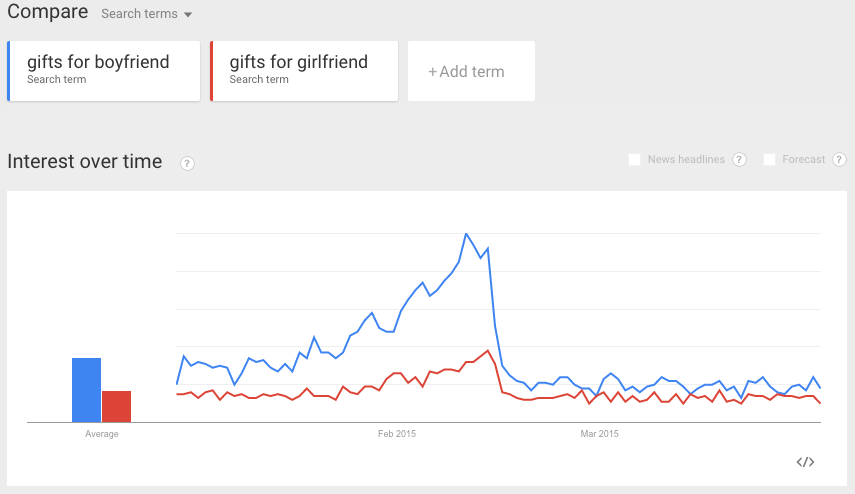Click the blue Average bar
Screen dimensions: 855x494
point(86,390)
